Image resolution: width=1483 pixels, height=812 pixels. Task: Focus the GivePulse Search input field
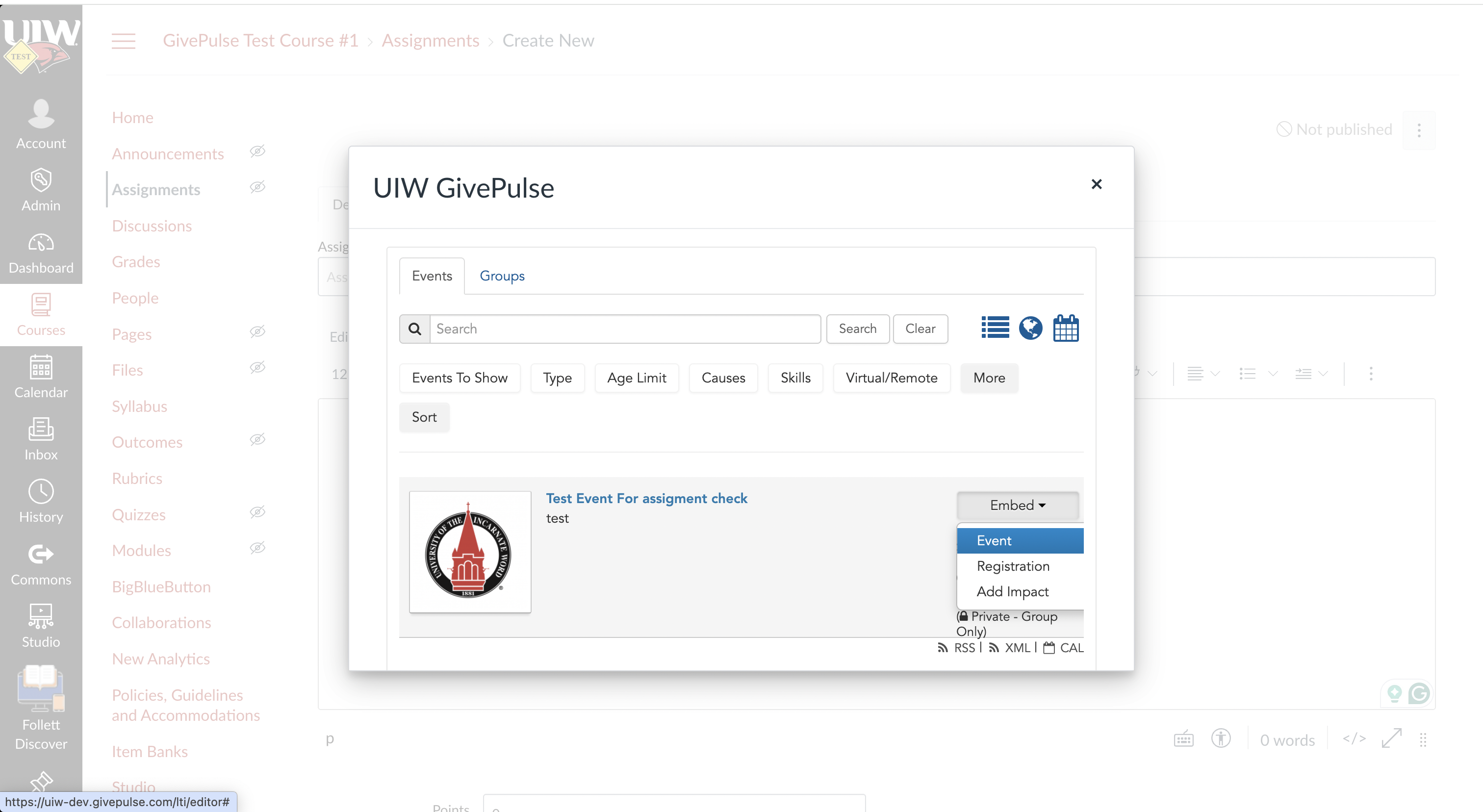tap(625, 329)
